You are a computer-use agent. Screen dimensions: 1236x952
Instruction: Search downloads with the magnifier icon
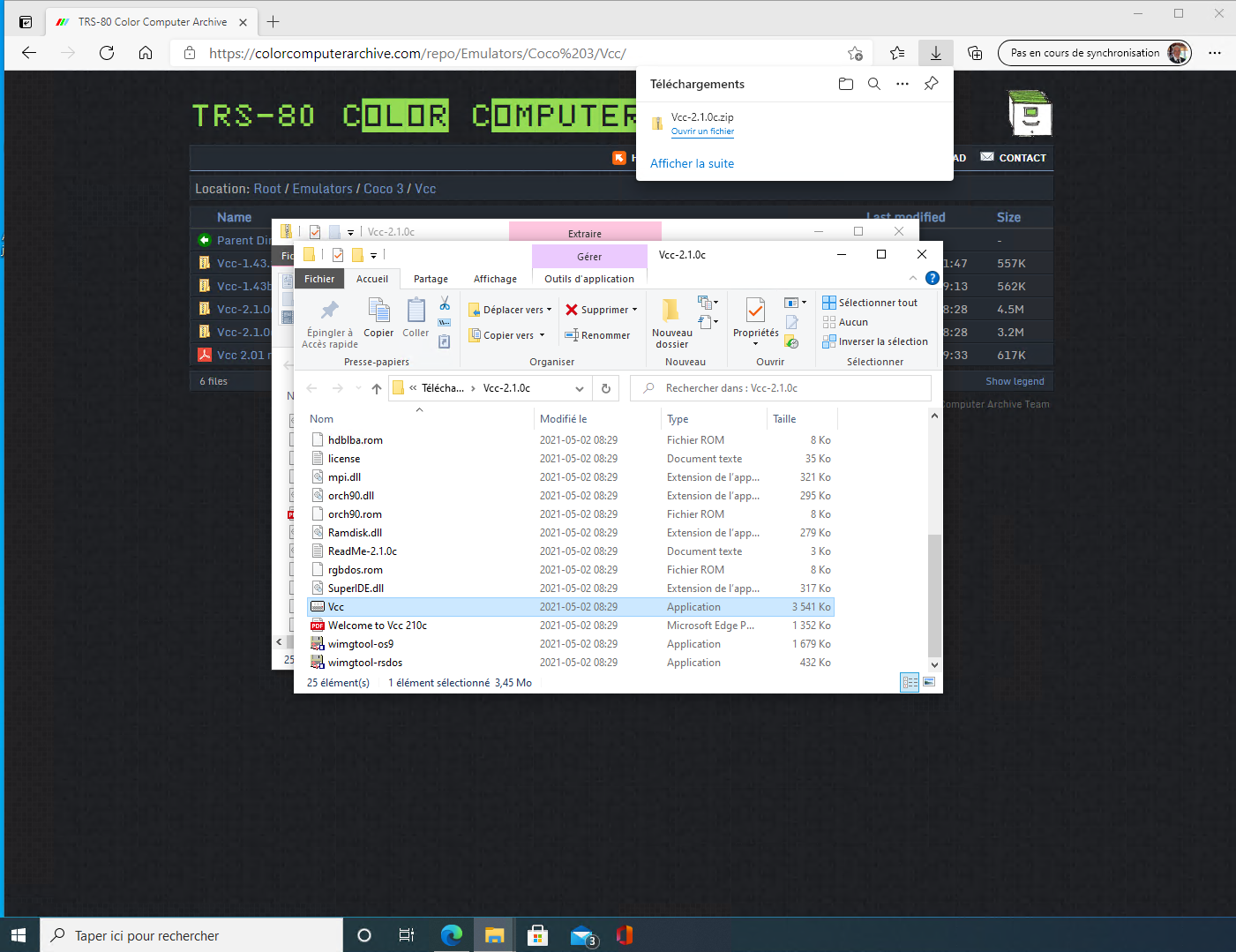click(x=874, y=84)
